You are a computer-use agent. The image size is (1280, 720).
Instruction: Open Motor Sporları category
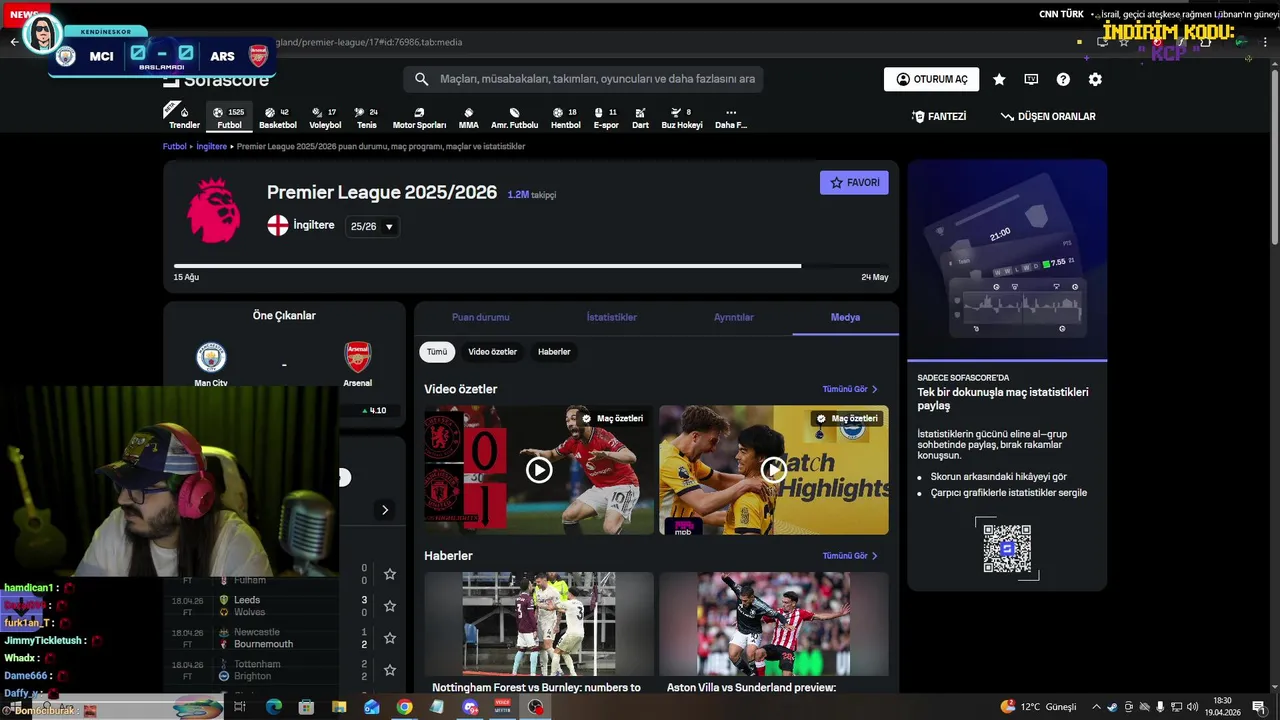click(x=419, y=118)
